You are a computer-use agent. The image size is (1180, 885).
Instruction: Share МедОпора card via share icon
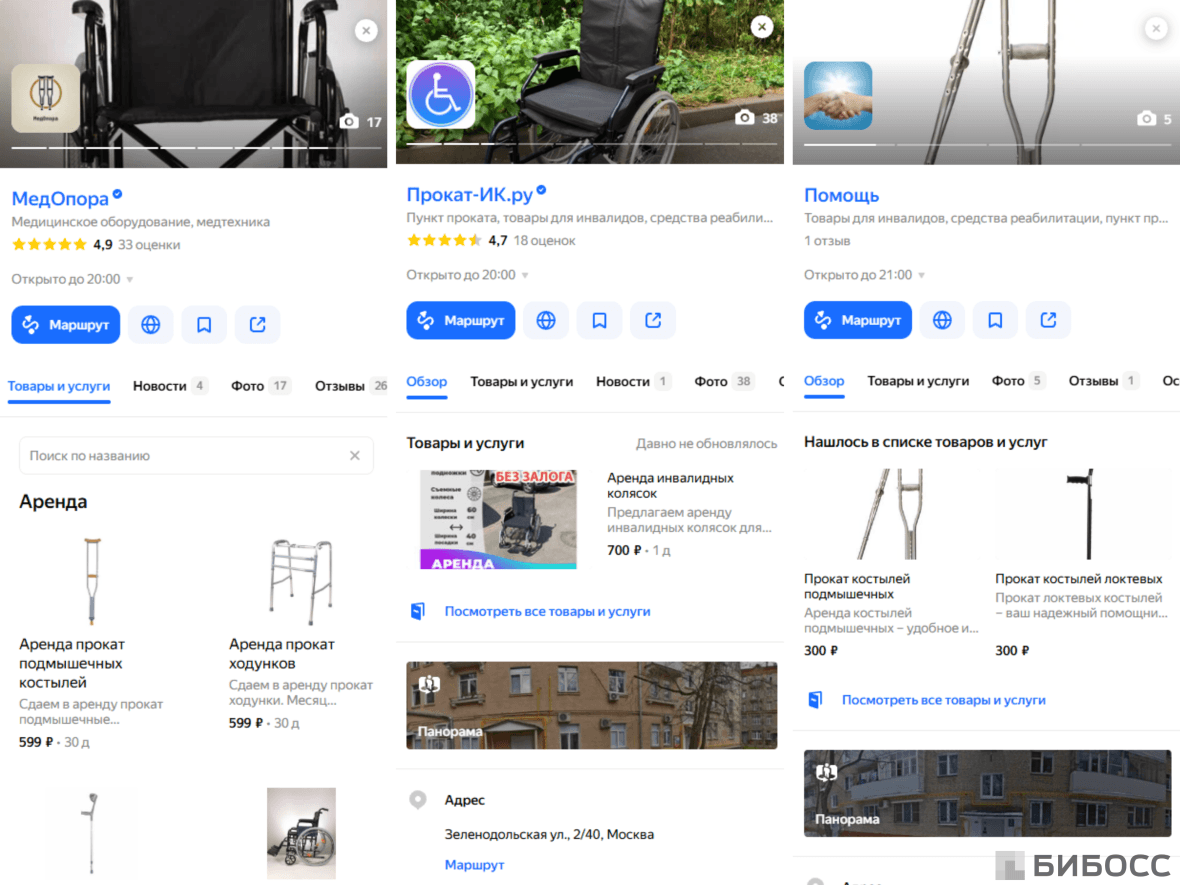257,324
